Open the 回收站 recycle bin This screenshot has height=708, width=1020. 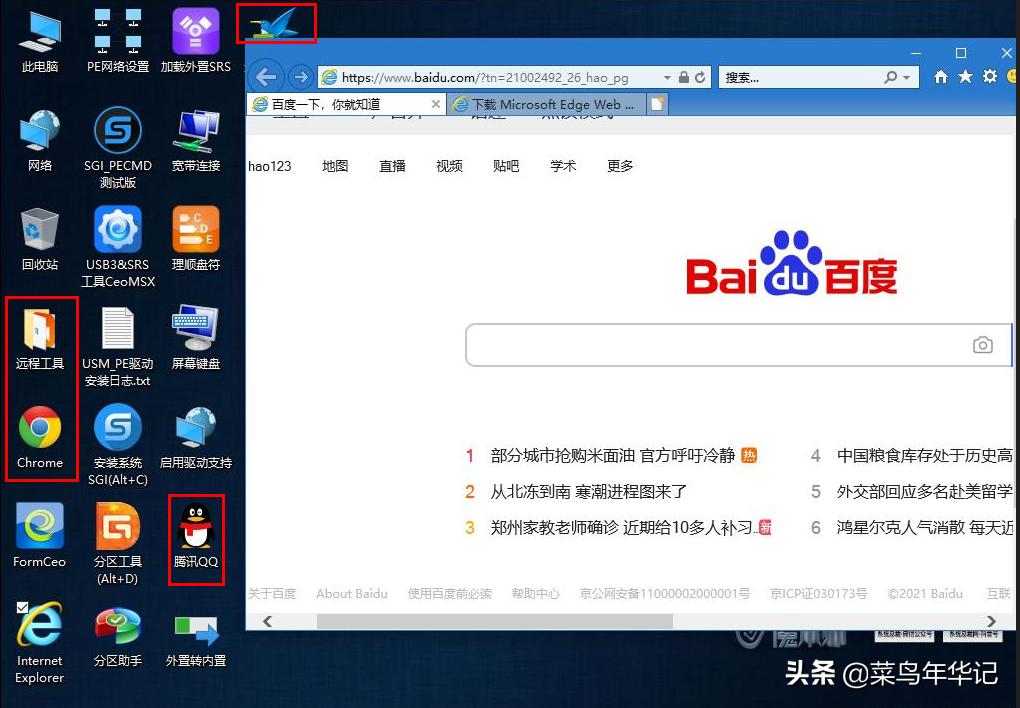coord(40,239)
